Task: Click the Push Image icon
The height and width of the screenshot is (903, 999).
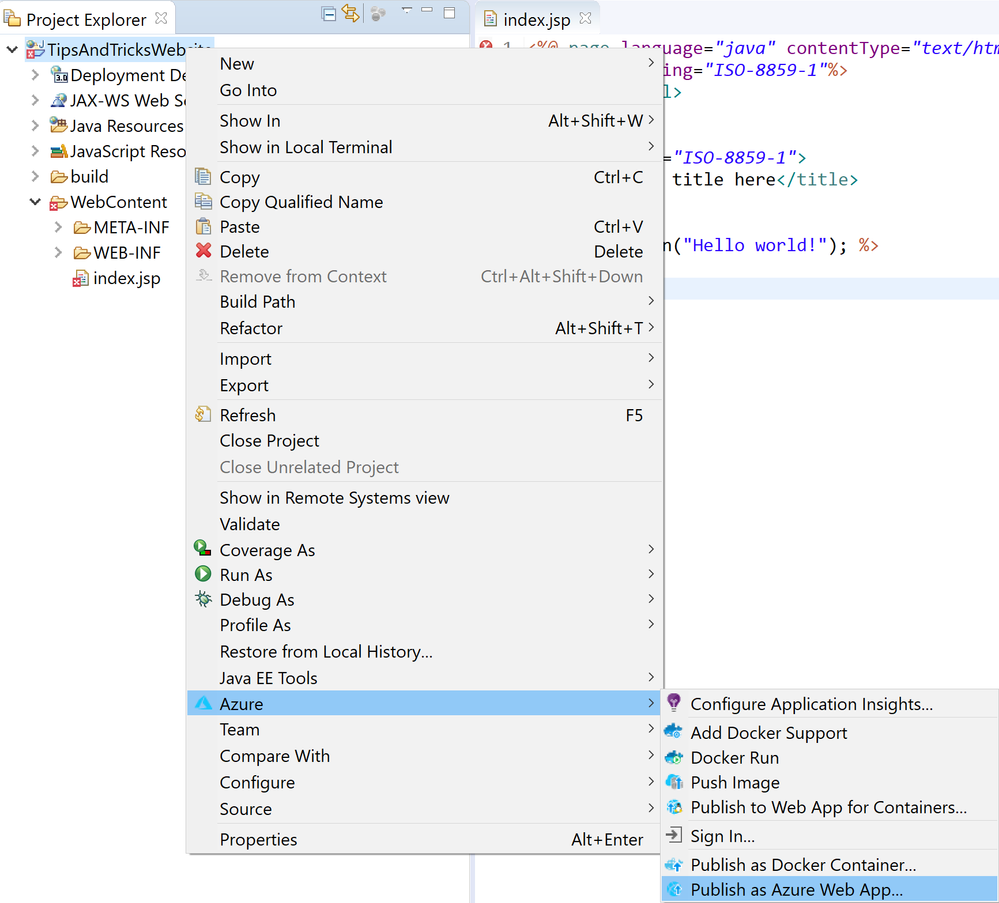Action: pyautogui.click(x=674, y=781)
